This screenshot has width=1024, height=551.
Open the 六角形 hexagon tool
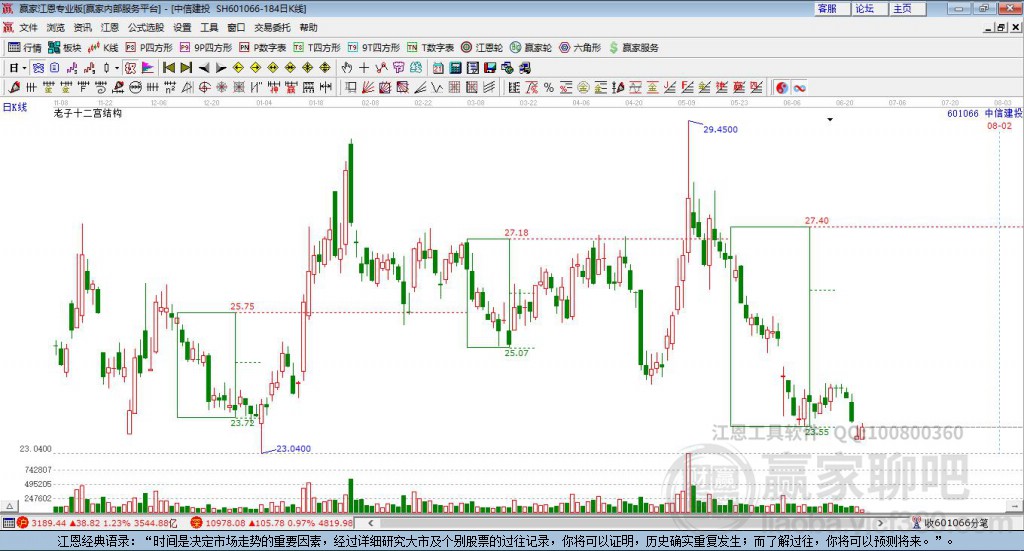pyautogui.click(x=580, y=48)
